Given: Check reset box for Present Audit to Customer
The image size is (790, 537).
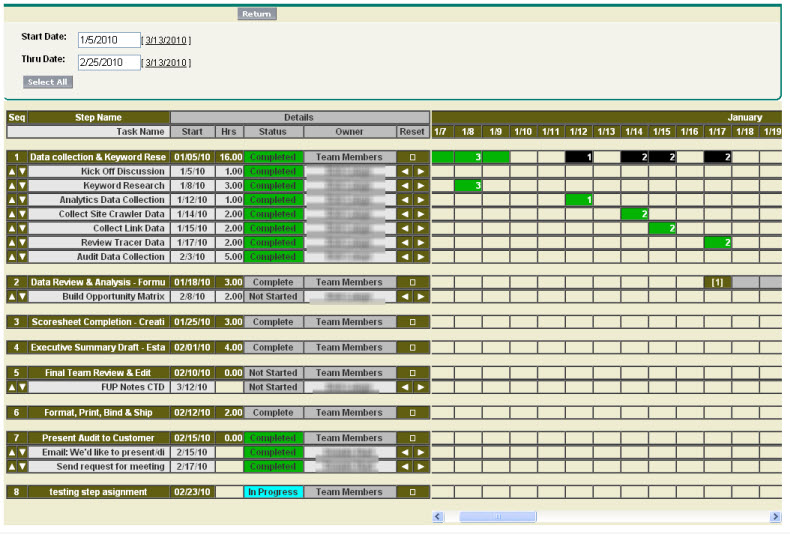Looking at the screenshot, I should click(x=413, y=438).
